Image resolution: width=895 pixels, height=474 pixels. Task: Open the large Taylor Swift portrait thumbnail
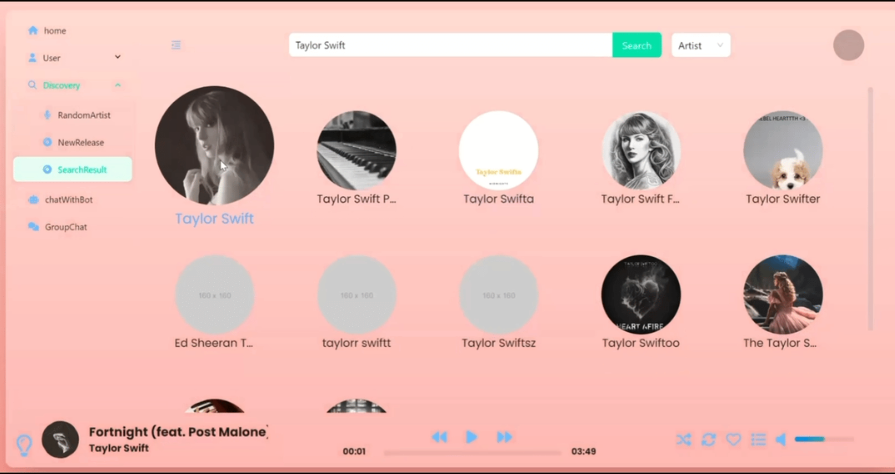(215, 146)
